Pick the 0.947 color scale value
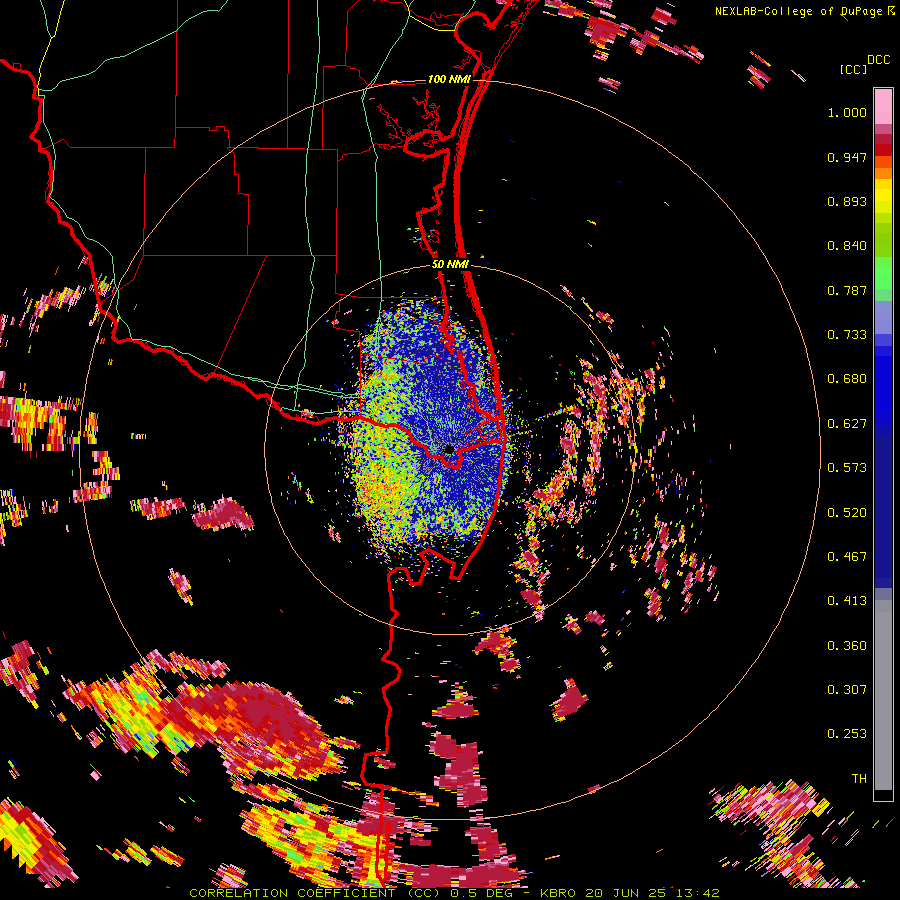This screenshot has height=900, width=900. tap(847, 157)
